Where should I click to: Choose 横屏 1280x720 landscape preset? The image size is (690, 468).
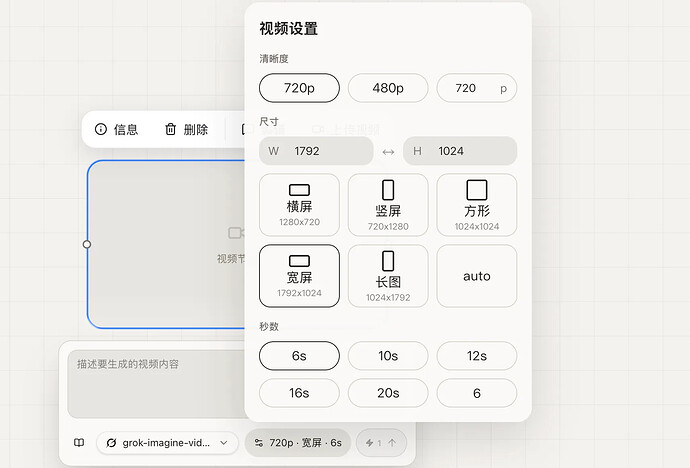[x=299, y=205]
